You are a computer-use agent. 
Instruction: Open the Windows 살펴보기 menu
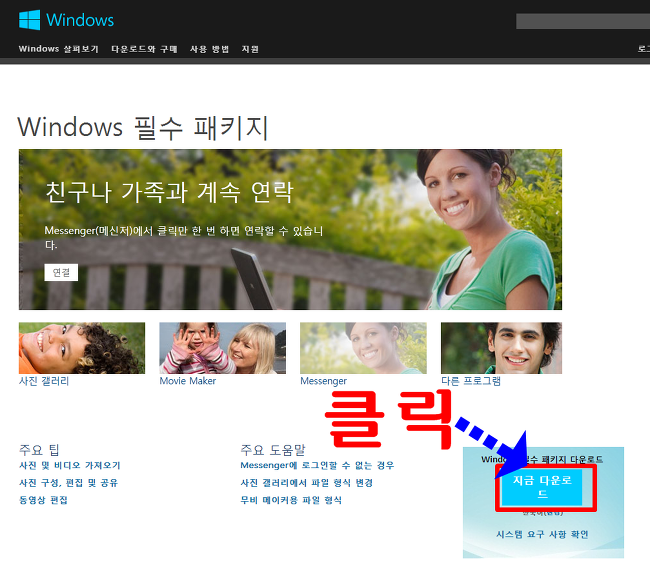(x=58, y=49)
